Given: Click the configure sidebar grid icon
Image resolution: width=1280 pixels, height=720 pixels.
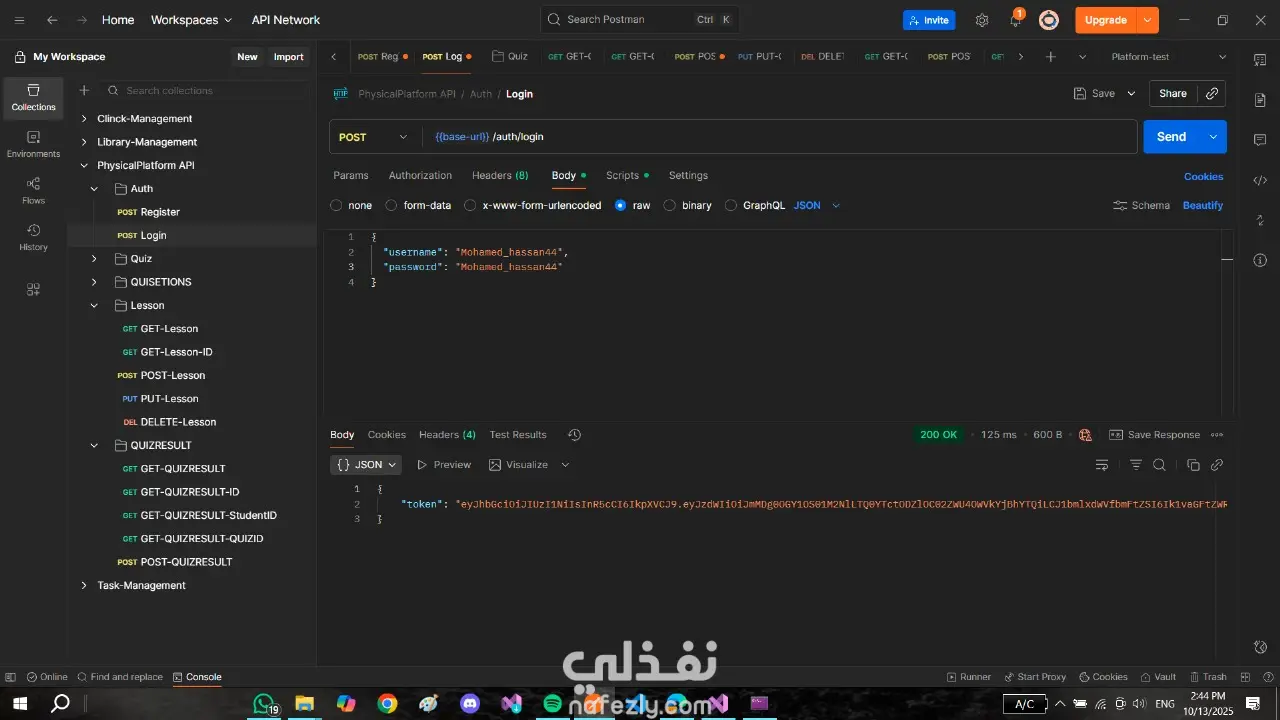Looking at the screenshot, I should pos(33,290).
